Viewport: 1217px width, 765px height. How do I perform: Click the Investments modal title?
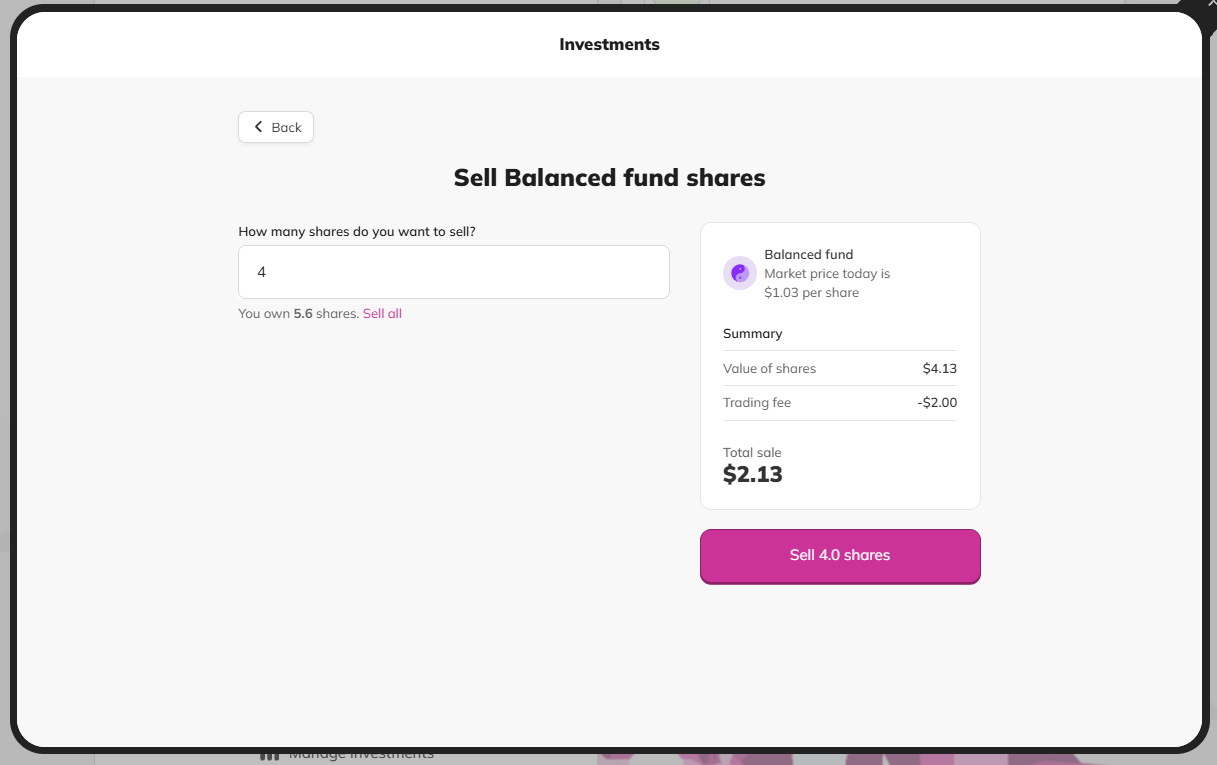(x=609, y=44)
